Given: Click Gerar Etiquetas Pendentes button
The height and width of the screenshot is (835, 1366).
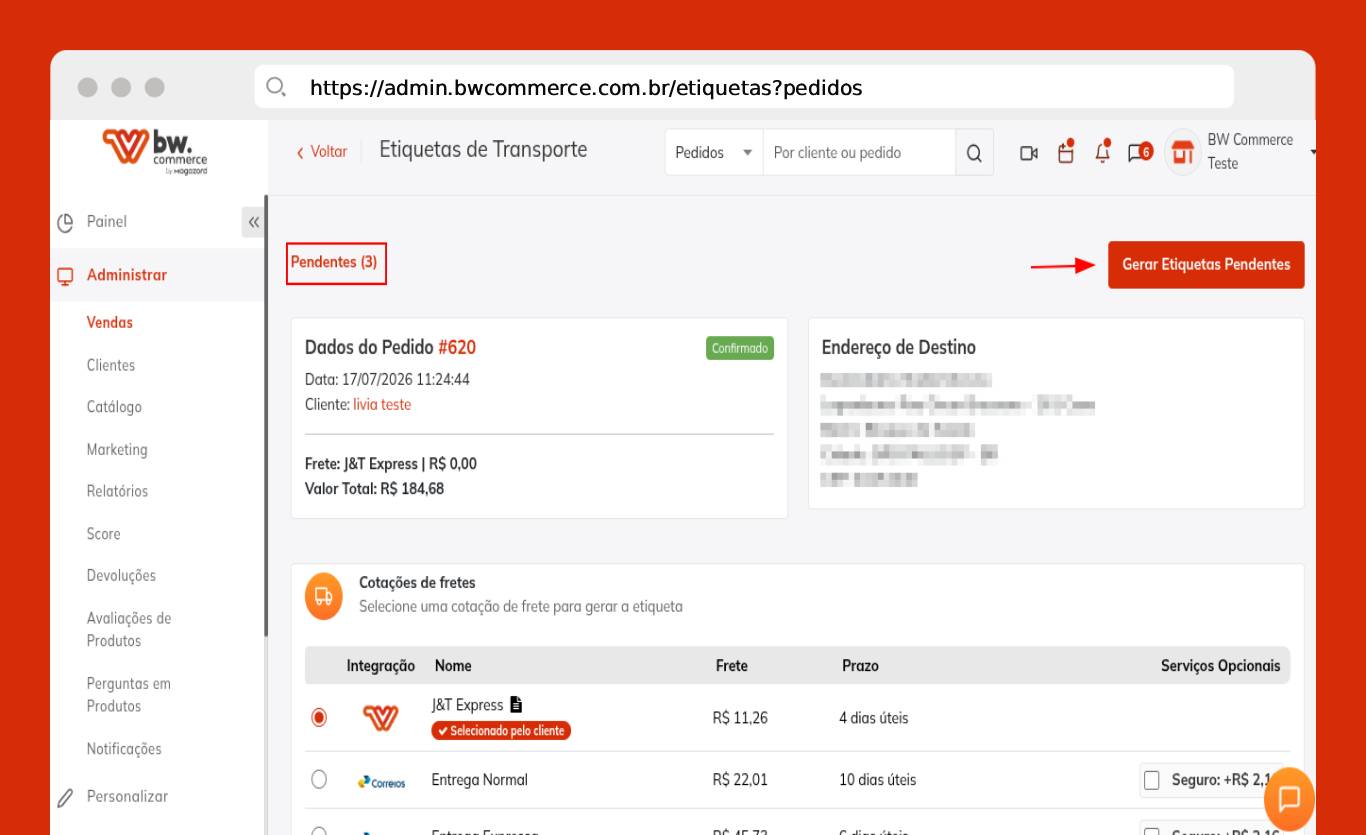Looking at the screenshot, I should [x=1206, y=265].
